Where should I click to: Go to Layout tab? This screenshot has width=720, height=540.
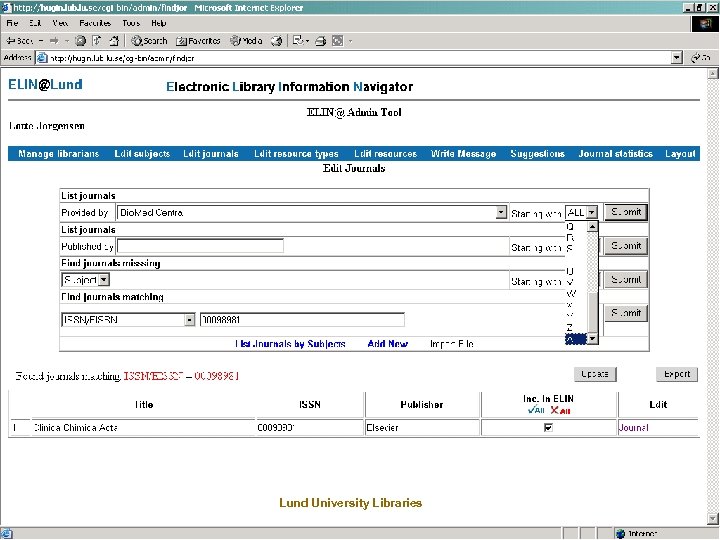pos(680,154)
